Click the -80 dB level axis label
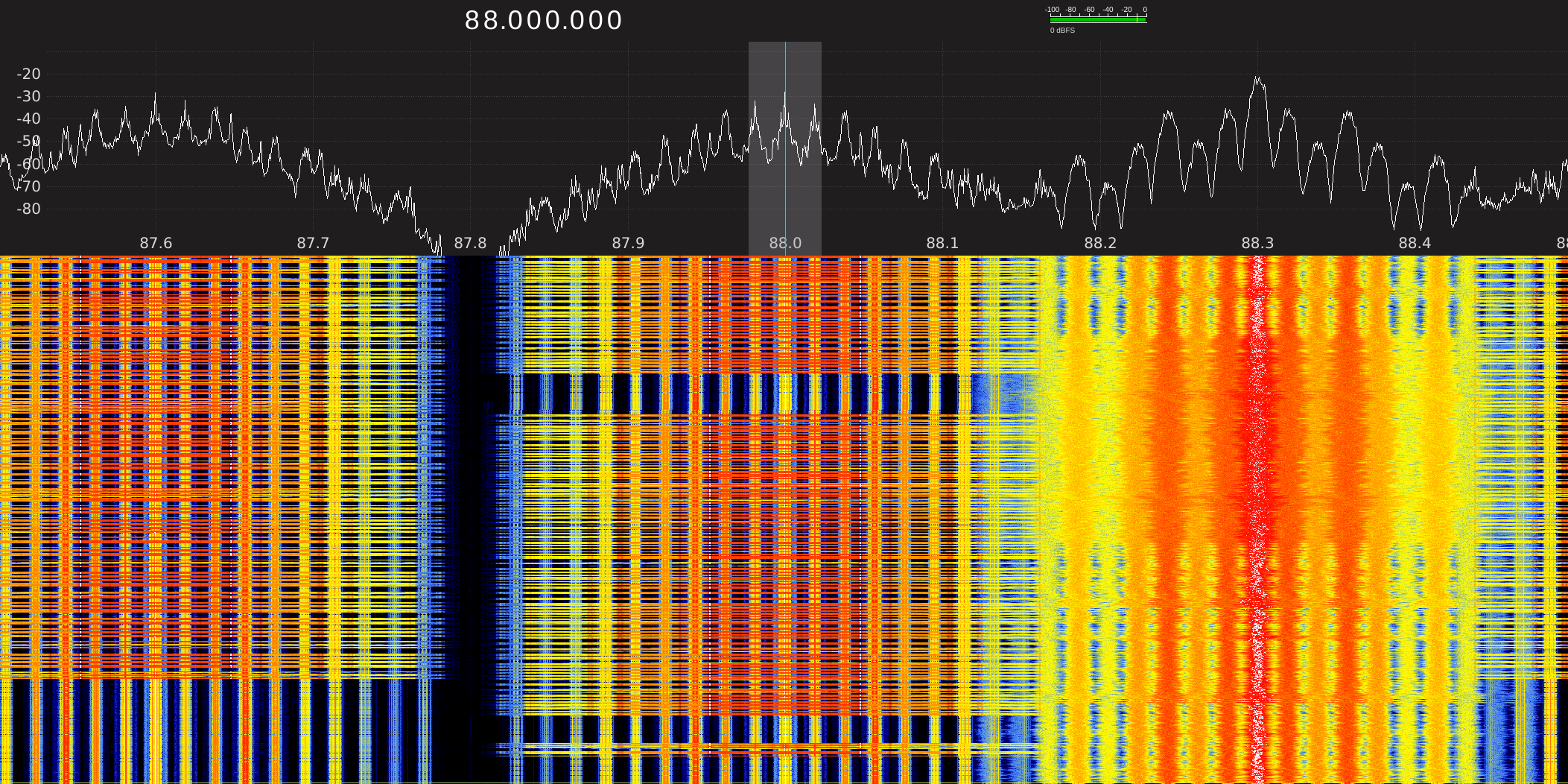 [29, 209]
